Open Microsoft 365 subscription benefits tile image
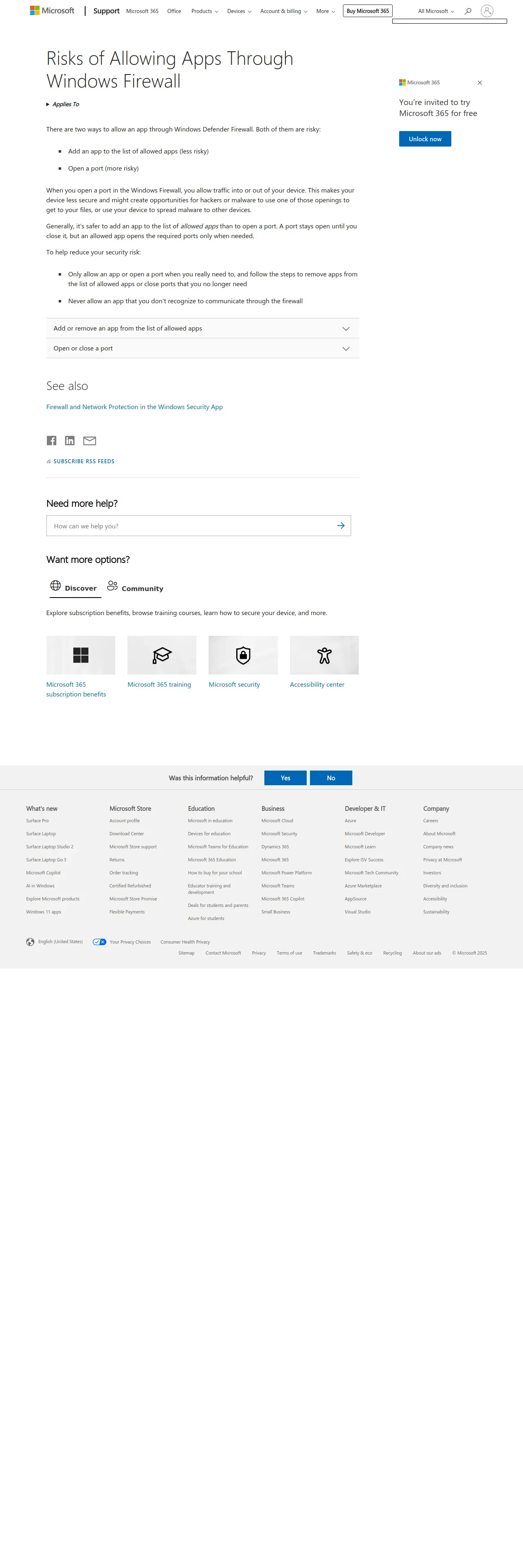The height and width of the screenshot is (1568, 523). (x=80, y=655)
